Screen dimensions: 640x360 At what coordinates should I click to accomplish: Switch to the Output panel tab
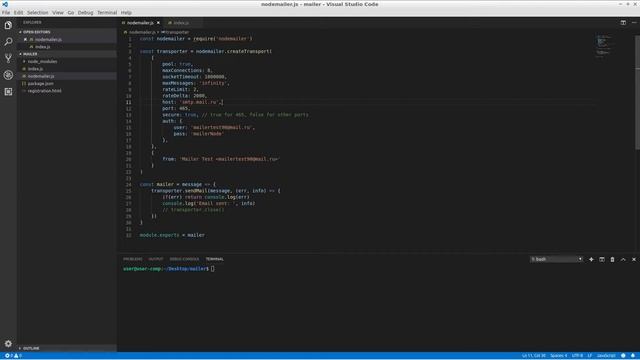coord(156,259)
